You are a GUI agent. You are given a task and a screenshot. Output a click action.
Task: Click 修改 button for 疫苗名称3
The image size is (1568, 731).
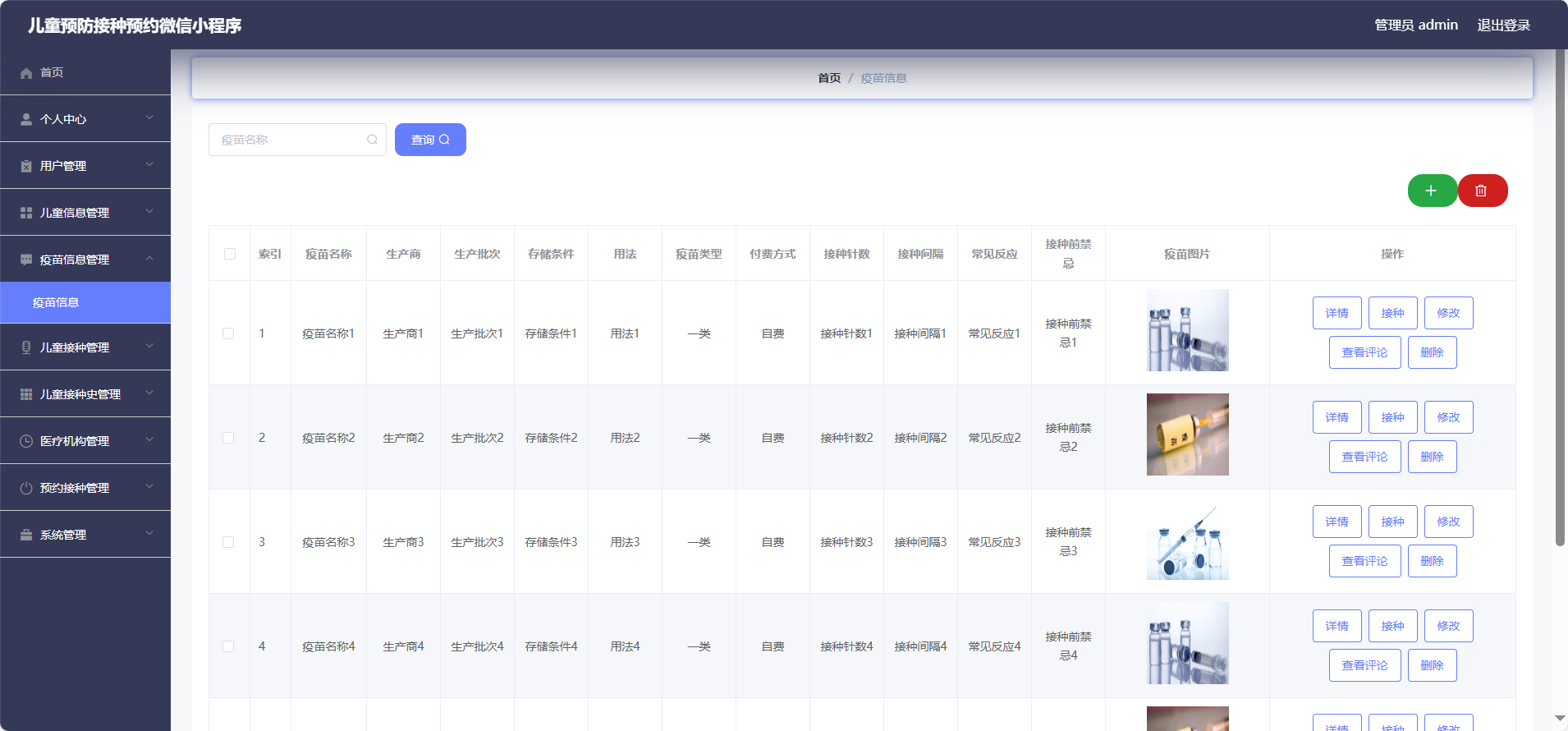tap(1449, 522)
